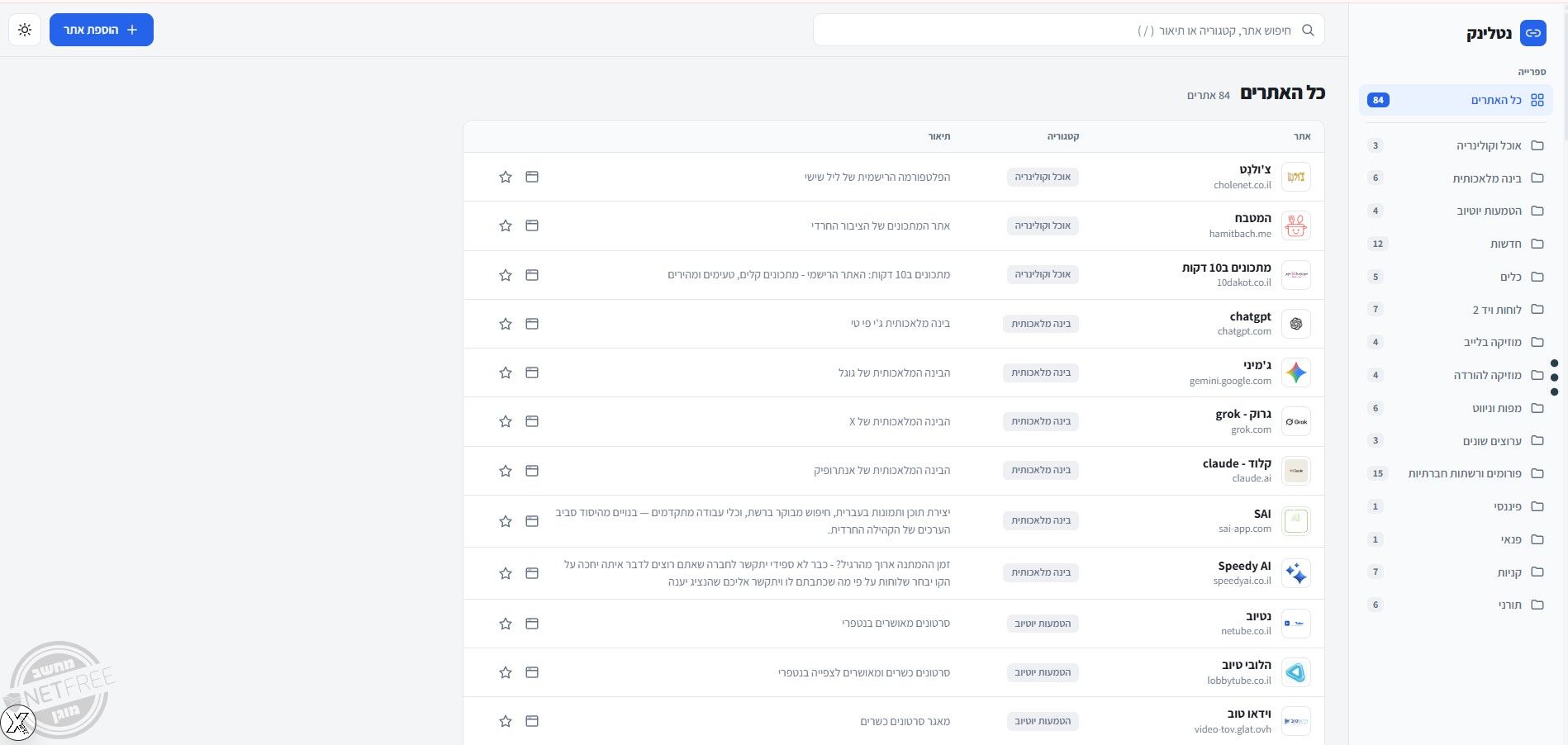Click the נטלינק link logo icon
The height and width of the screenshot is (745, 1568).
pos(1532,33)
